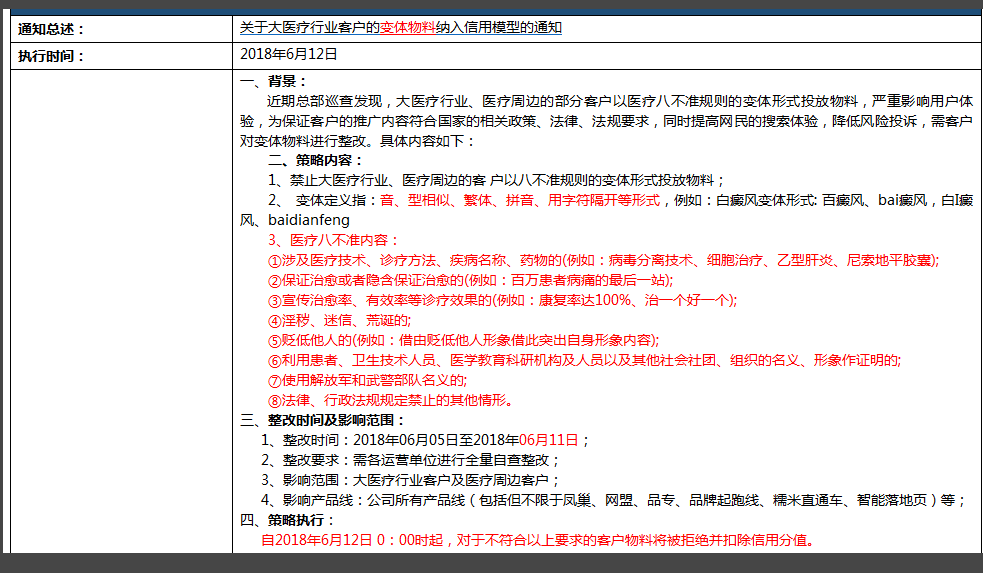
Task: Click the line 4、影响产品线
Action: point(614,500)
